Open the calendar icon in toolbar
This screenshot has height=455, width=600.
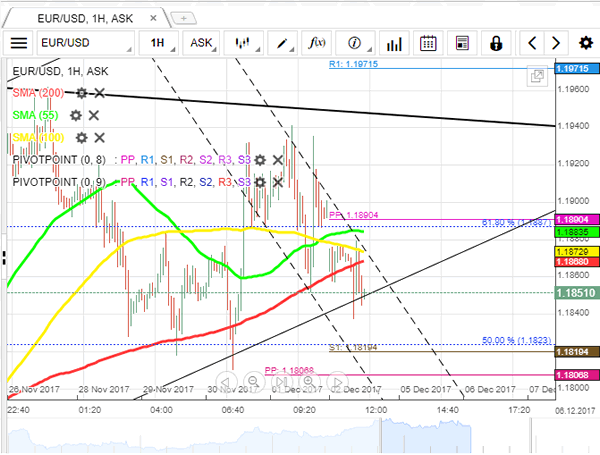428,43
